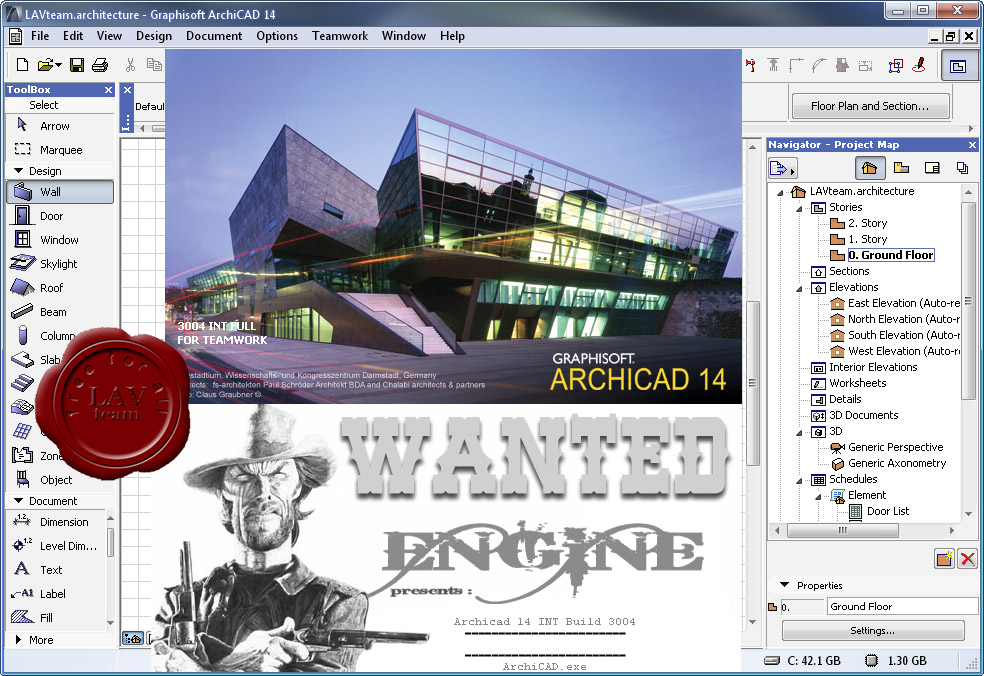
Task: Click the Settings button in Navigator
Action: 872,631
